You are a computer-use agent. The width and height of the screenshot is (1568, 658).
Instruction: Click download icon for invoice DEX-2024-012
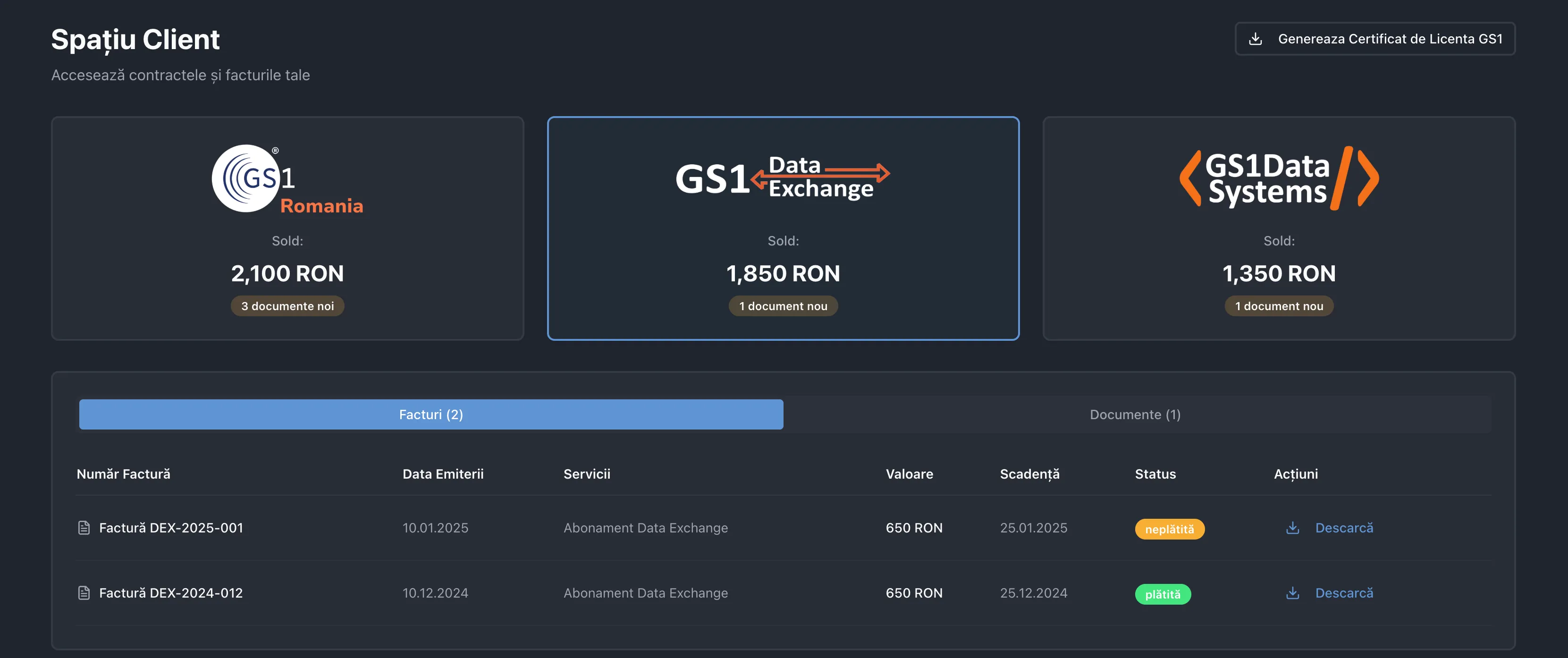coord(1292,593)
